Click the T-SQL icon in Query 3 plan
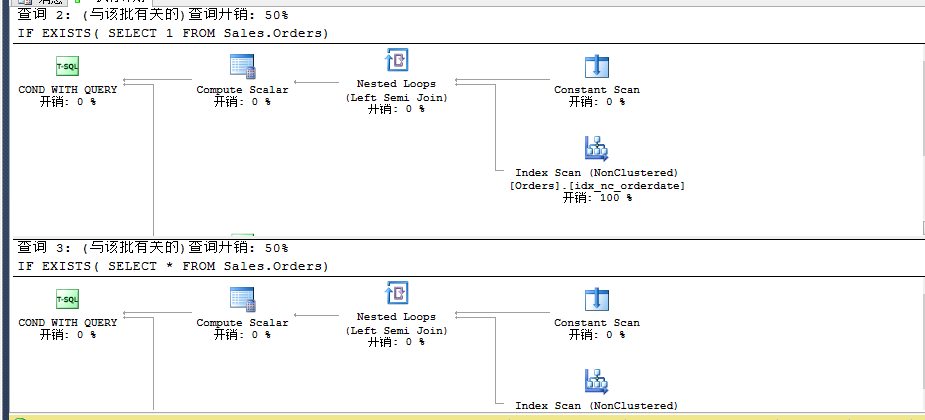 67,299
